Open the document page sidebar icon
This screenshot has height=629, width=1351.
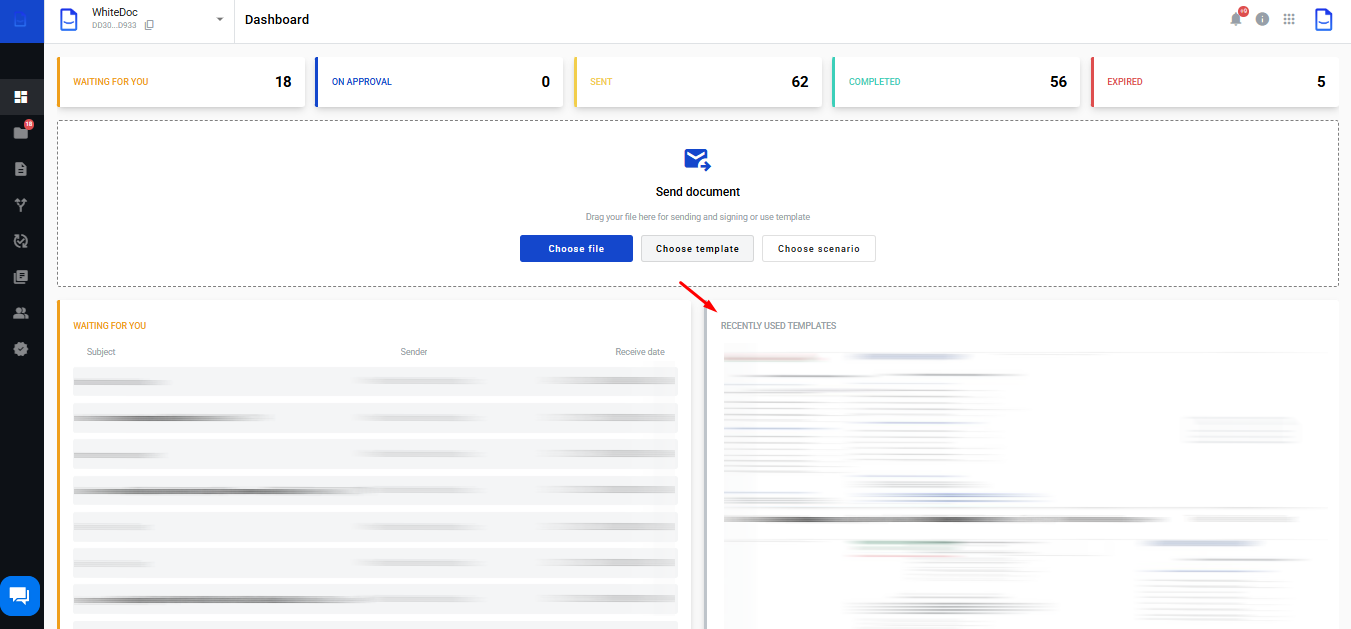(21, 169)
